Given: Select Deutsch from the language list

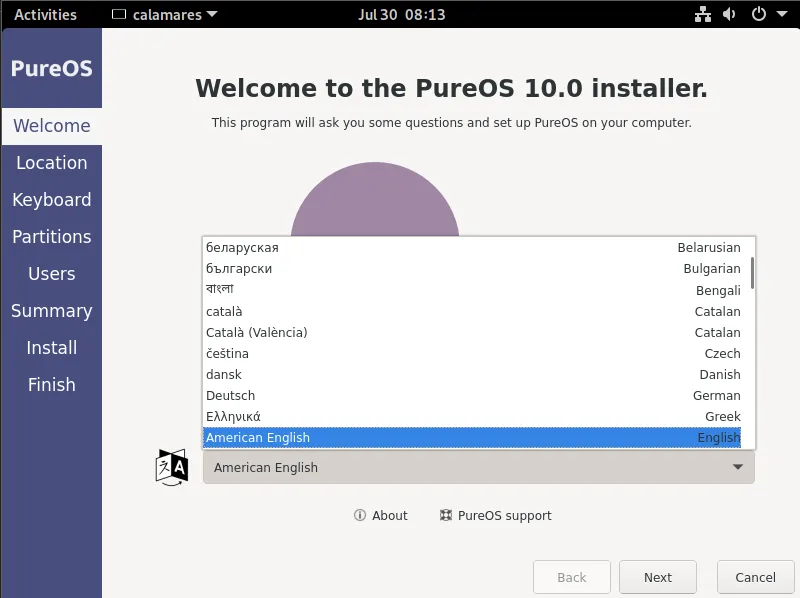Looking at the screenshot, I should tap(231, 395).
